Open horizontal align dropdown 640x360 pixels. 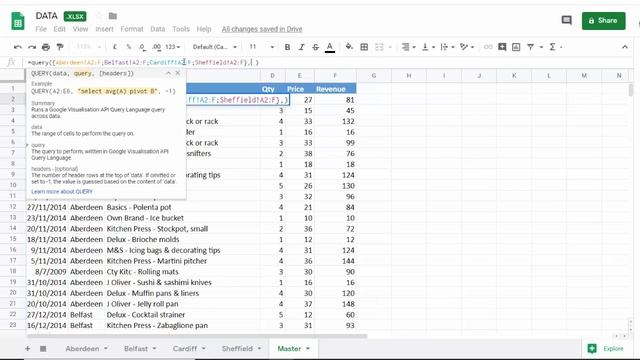pos(408,47)
